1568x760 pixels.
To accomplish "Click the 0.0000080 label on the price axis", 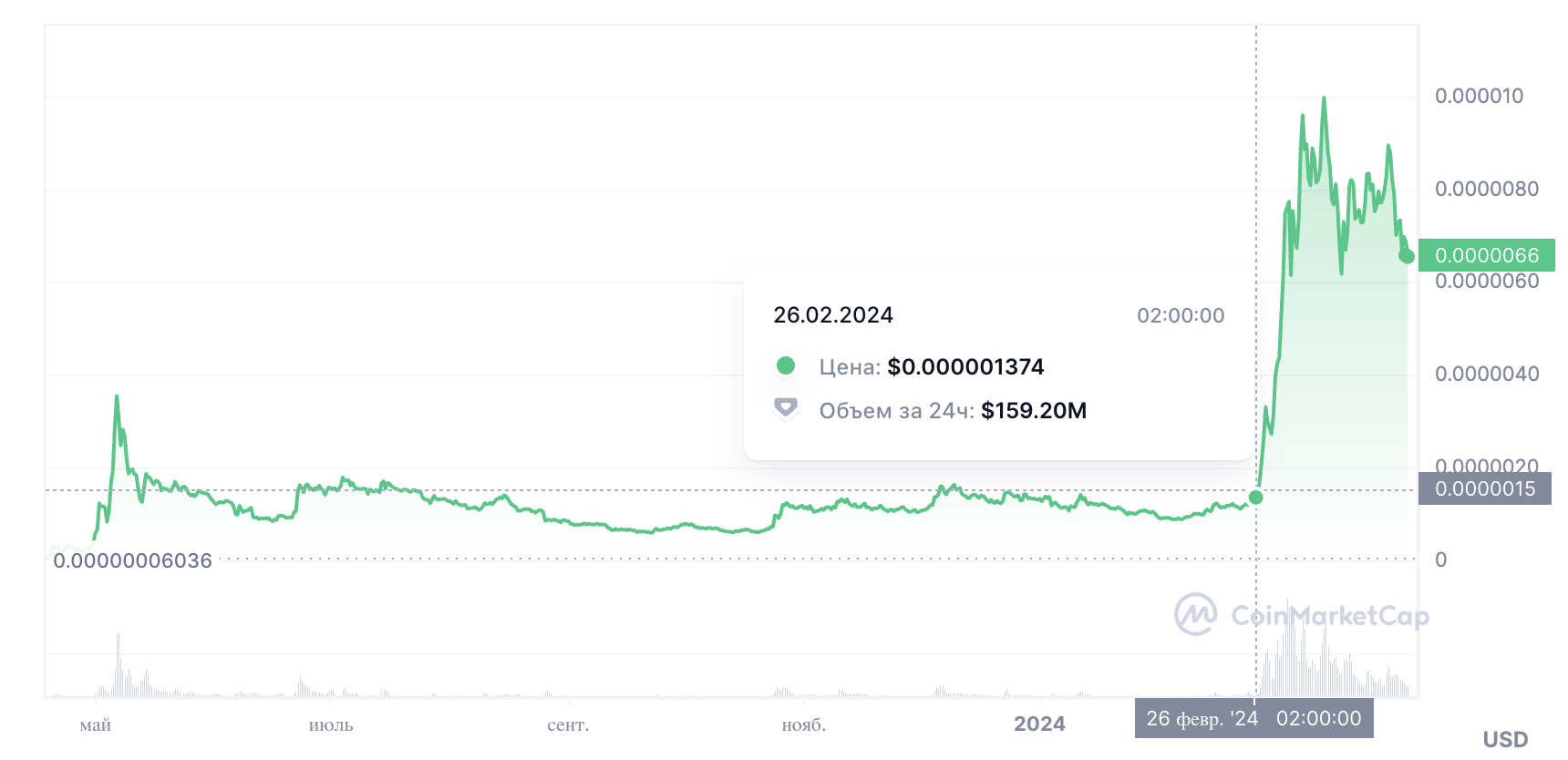I will (x=1487, y=189).
